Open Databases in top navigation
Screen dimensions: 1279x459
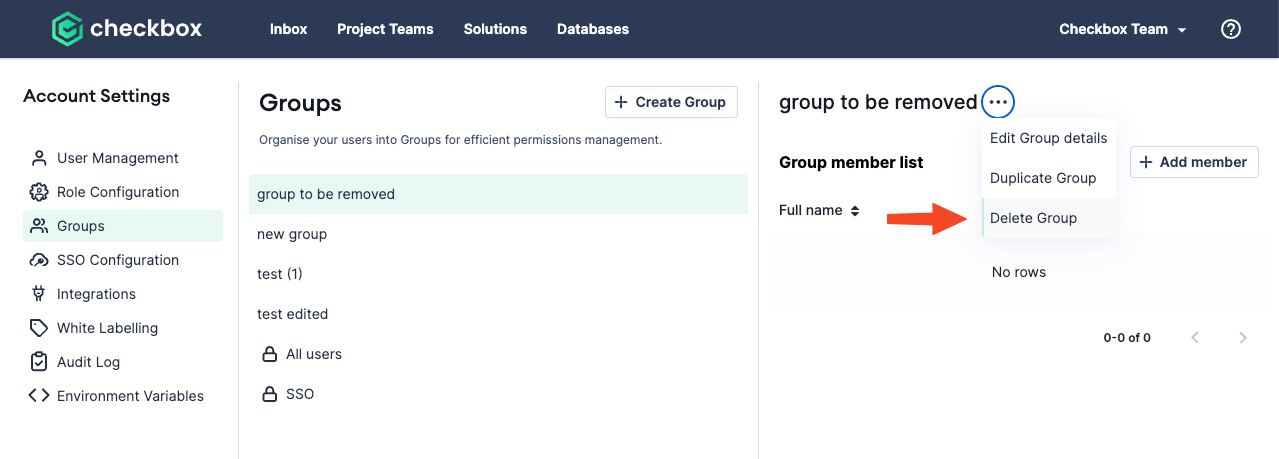pos(593,29)
